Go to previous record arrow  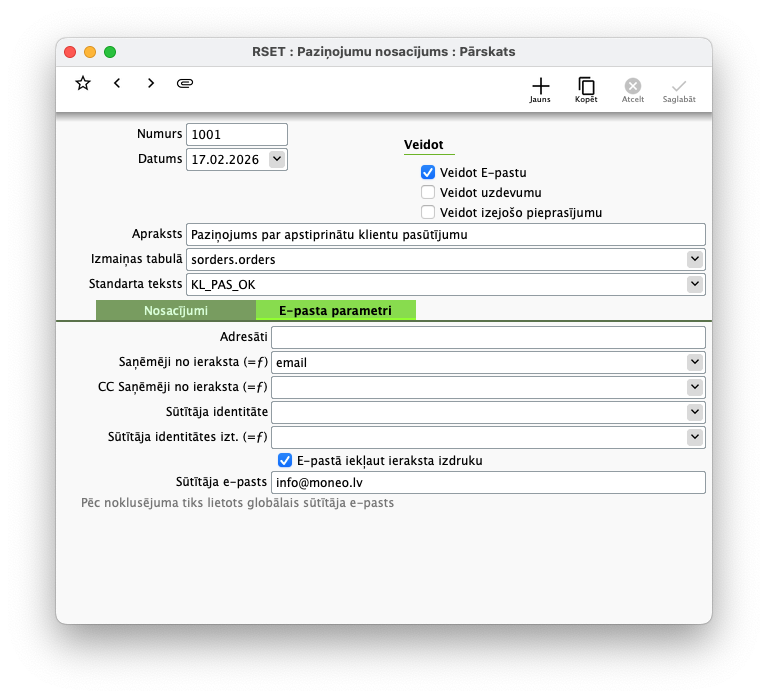pyautogui.click(x=117, y=83)
